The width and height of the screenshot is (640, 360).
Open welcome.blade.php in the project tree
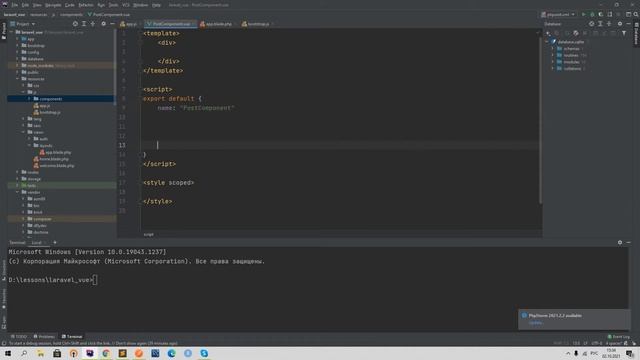tap(57, 166)
